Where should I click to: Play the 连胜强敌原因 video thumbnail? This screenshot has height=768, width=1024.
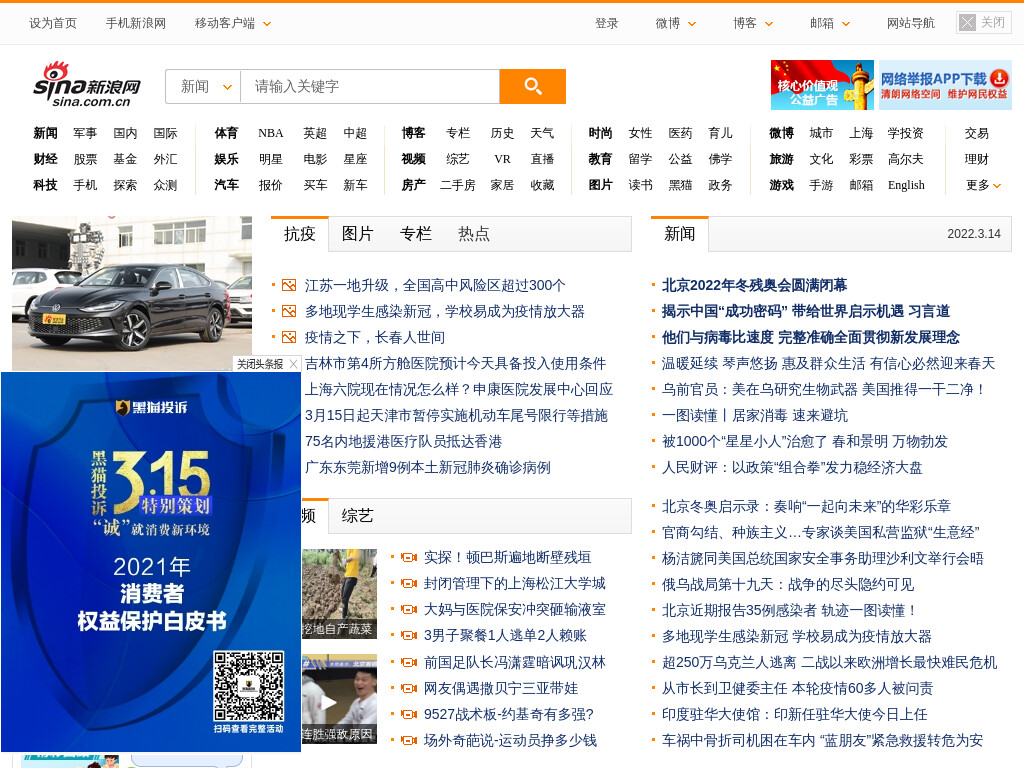[x=339, y=699]
